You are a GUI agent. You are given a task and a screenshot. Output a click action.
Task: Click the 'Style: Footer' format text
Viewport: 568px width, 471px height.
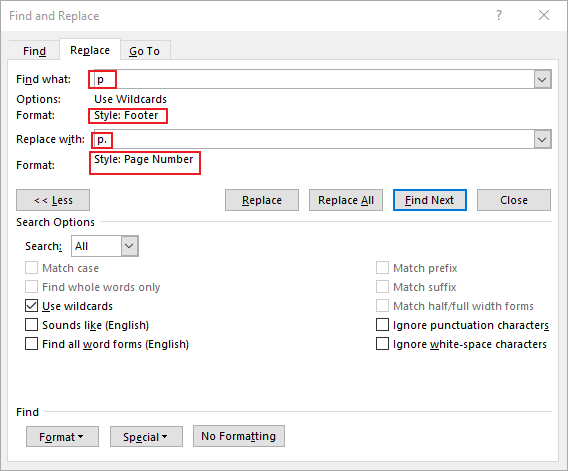pos(126,115)
